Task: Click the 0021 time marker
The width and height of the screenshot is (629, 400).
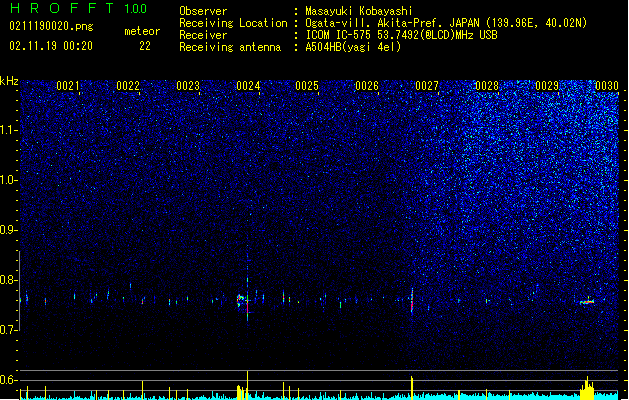Action: (68, 86)
